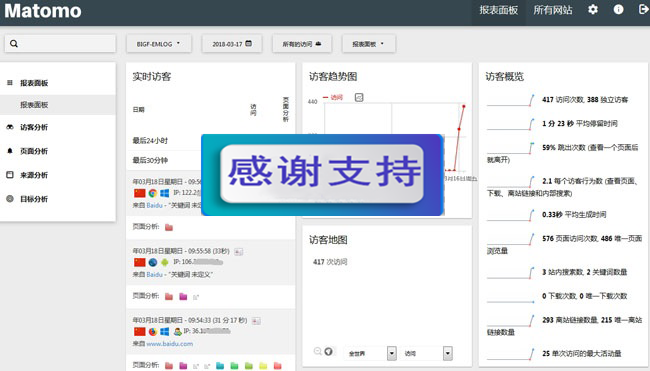Click inside the search input field
650x371 pixels.
pos(60,44)
